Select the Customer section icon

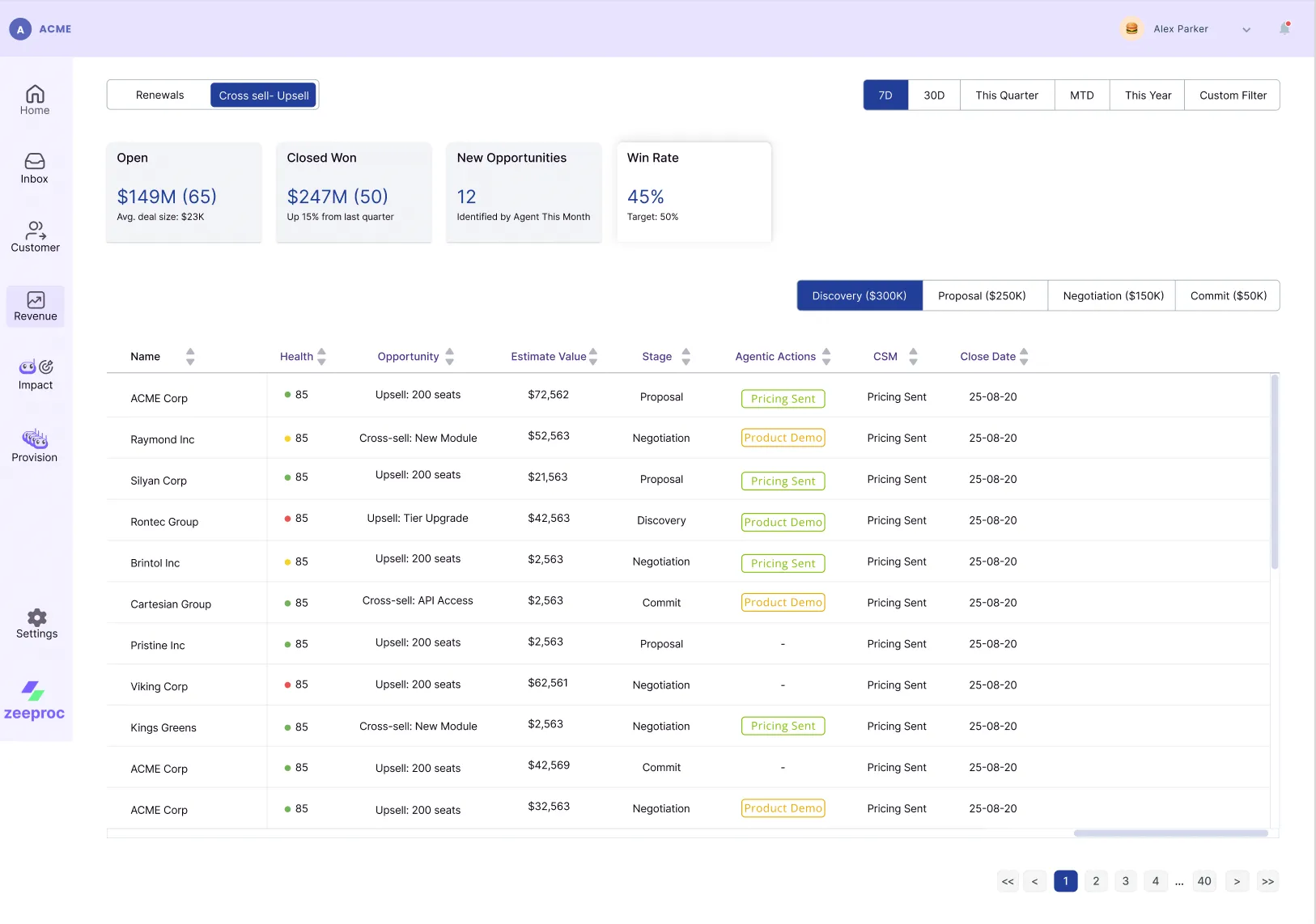click(34, 236)
